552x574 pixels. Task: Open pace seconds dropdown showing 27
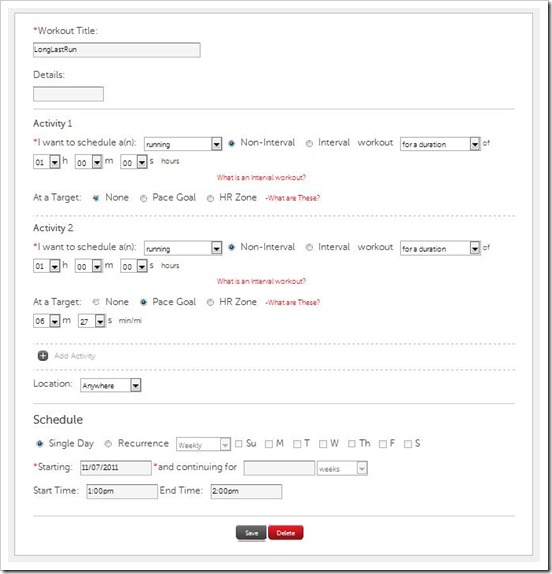click(92, 321)
